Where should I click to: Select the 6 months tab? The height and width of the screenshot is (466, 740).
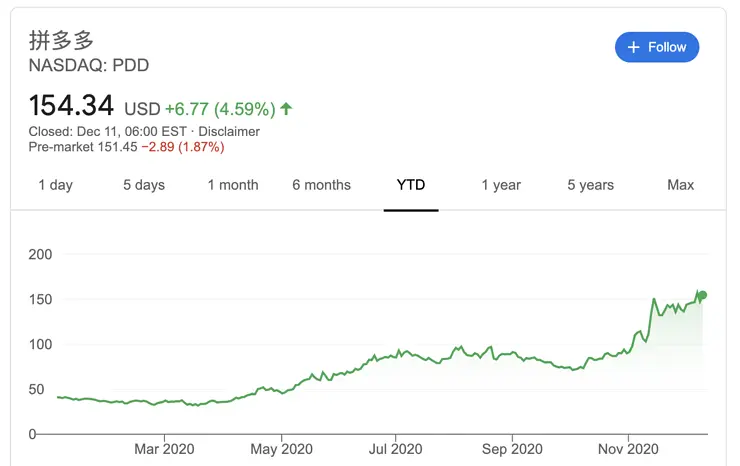click(x=322, y=185)
